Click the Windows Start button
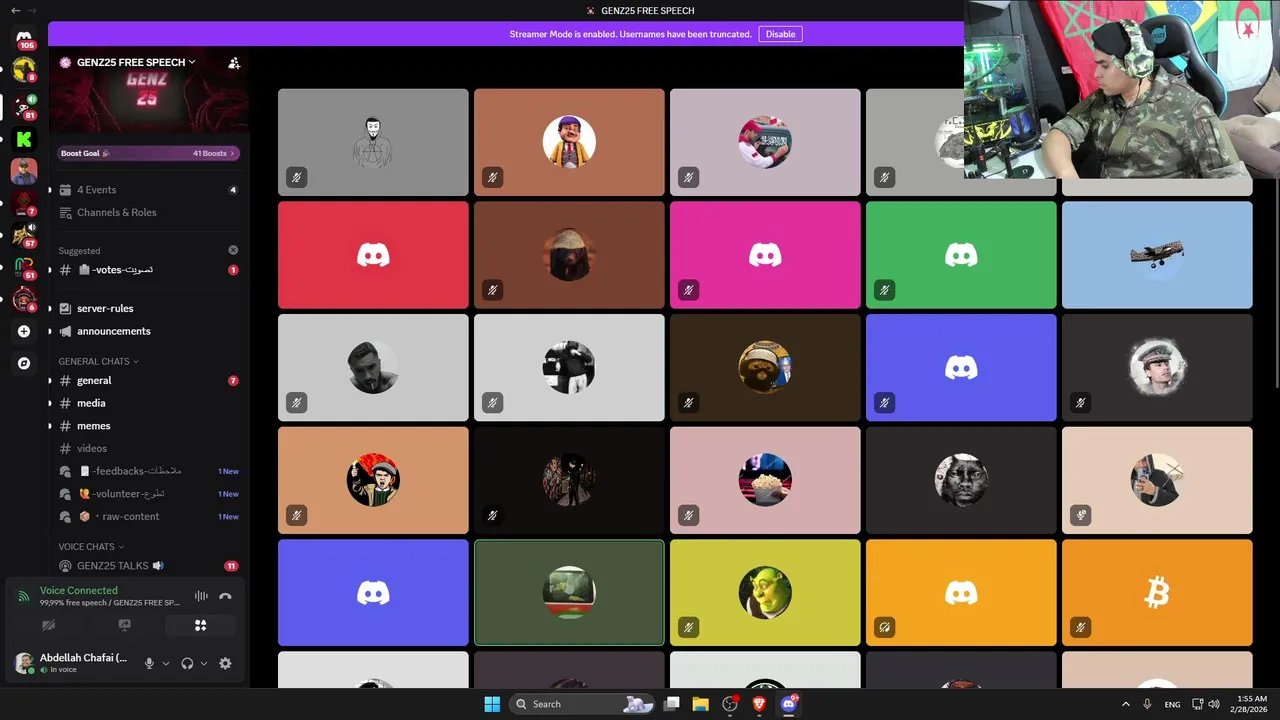1280x720 pixels. (492, 704)
